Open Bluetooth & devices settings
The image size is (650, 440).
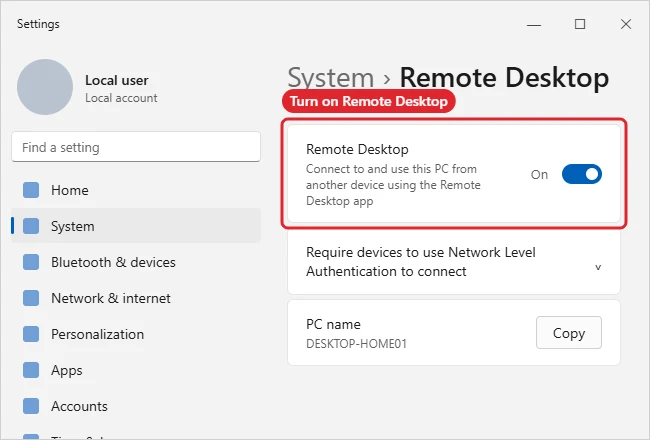point(136,262)
